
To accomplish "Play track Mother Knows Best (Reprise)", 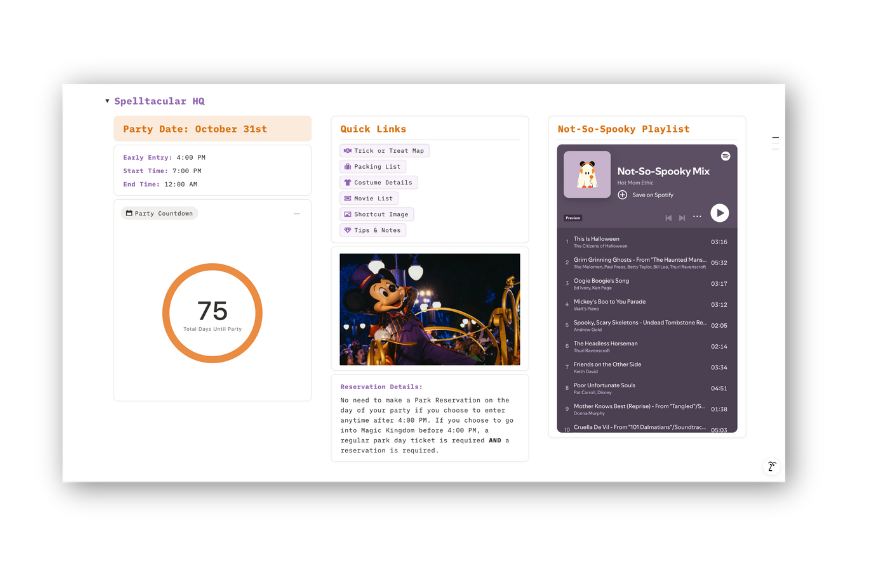I will 647,409.
